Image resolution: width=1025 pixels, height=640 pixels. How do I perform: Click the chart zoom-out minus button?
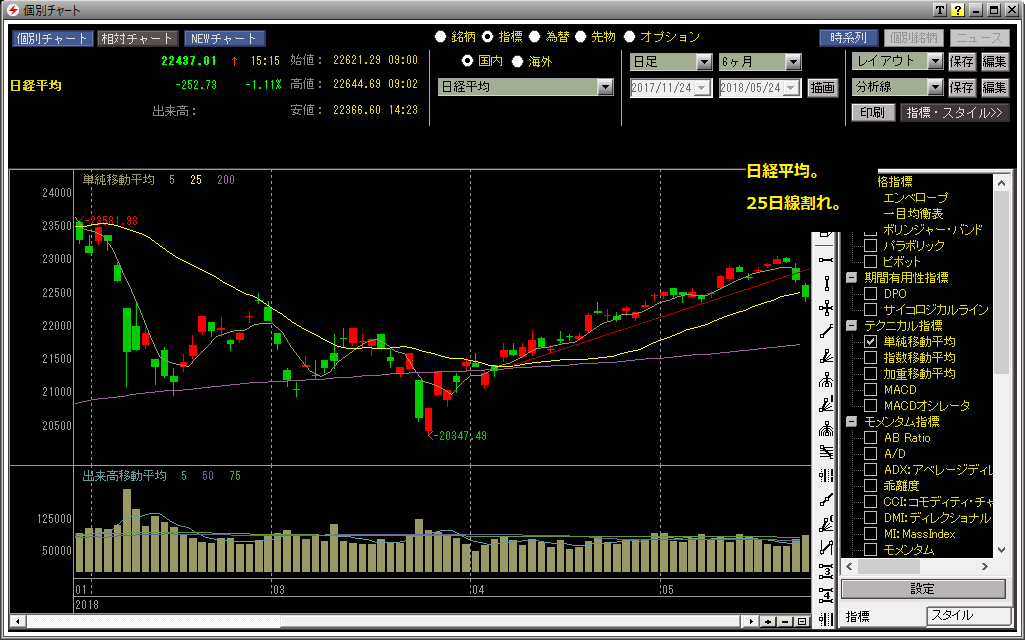(x=785, y=621)
